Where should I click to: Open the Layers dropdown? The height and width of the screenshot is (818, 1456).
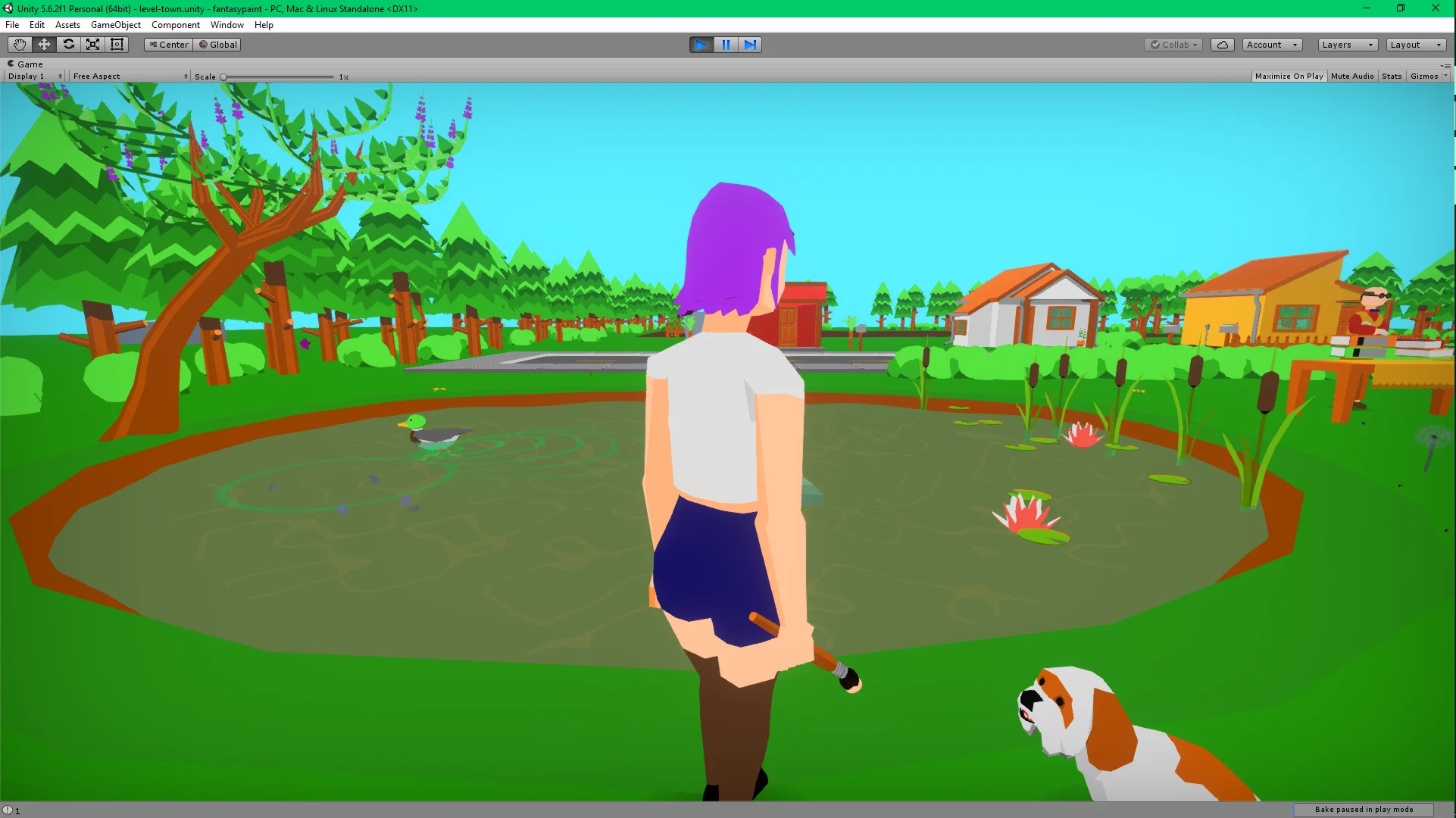pyautogui.click(x=1348, y=45)
